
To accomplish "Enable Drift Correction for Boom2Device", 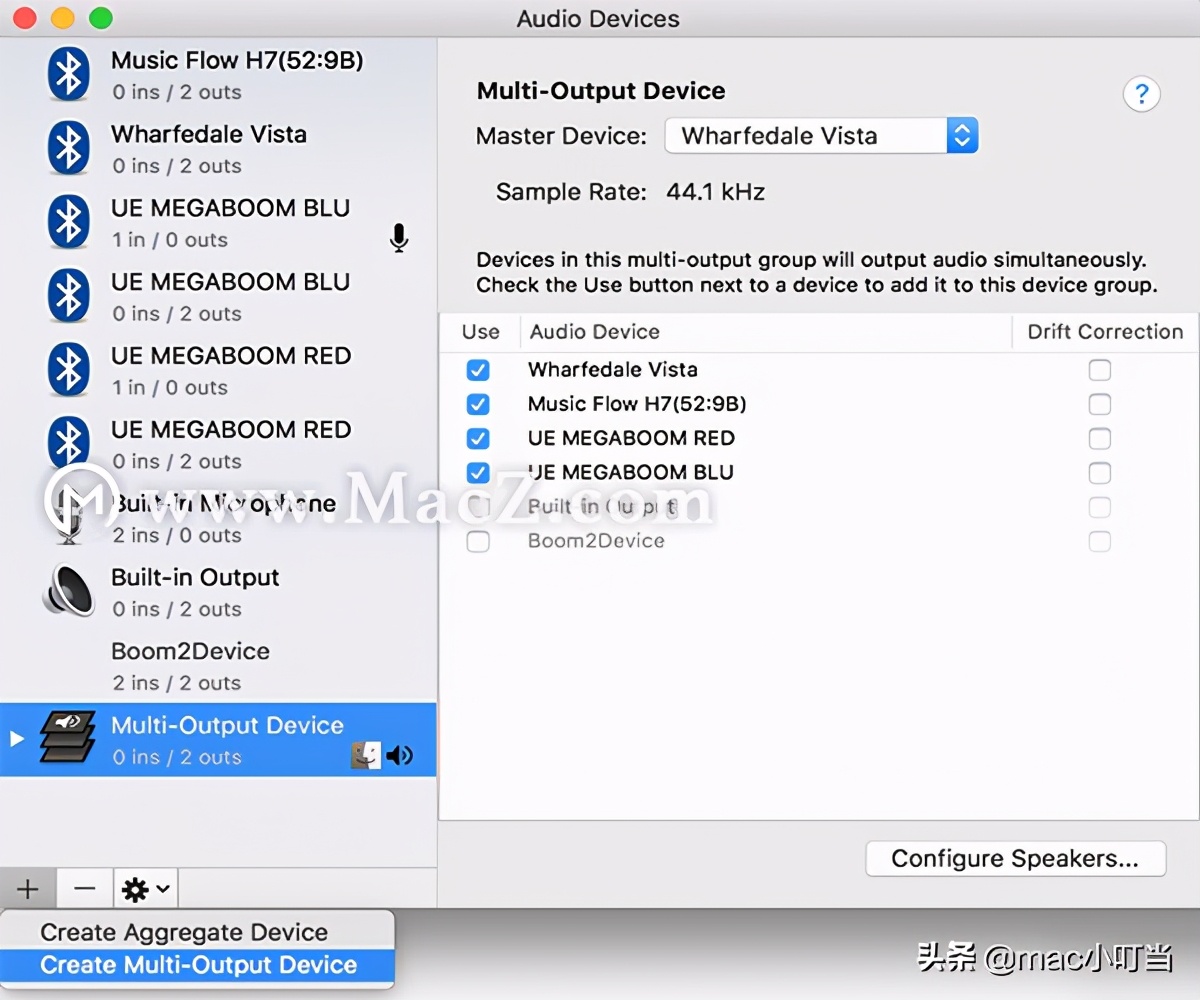I will tap(1100, 541).
